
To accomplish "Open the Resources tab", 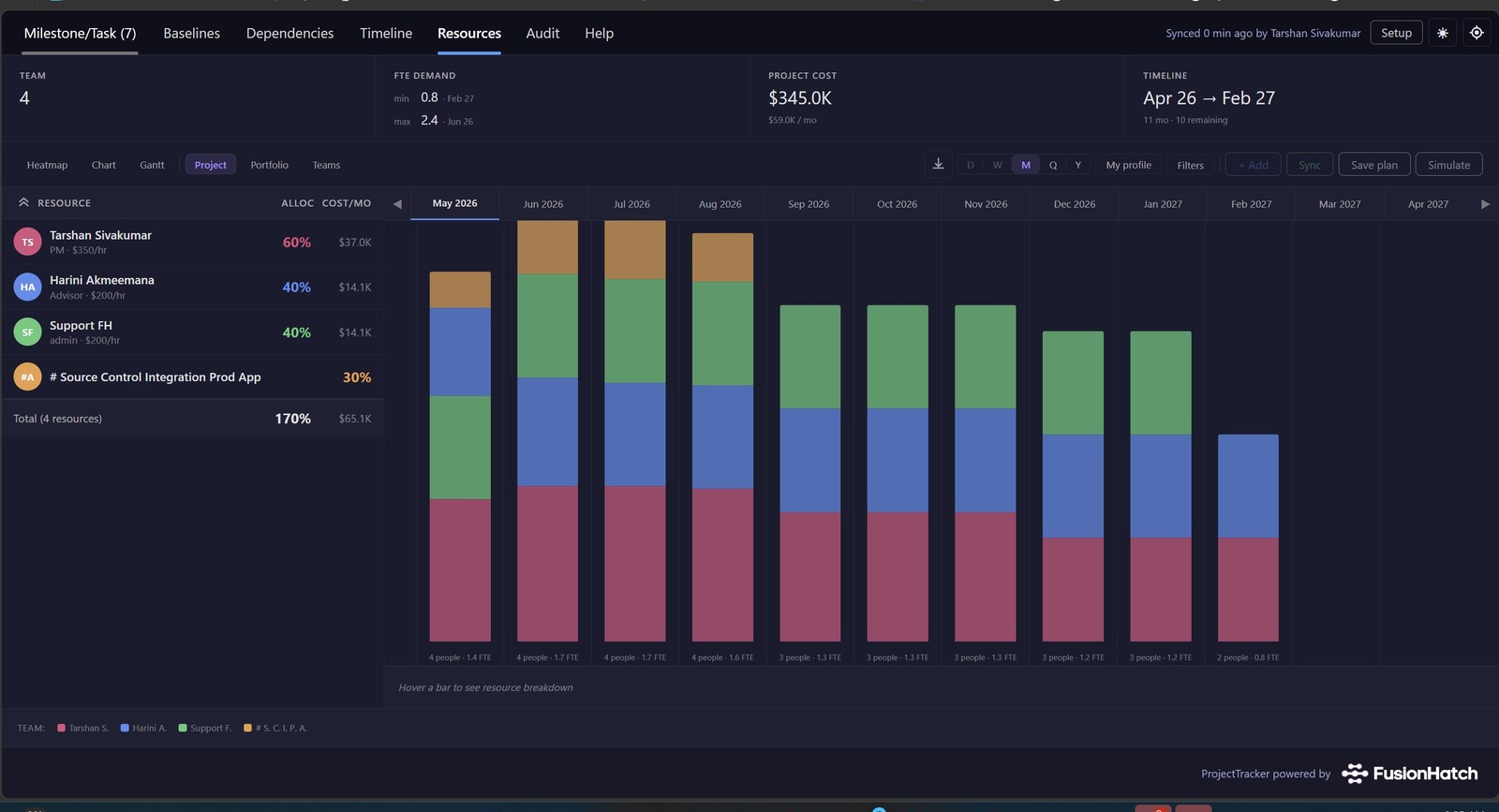I will [469, 33].
